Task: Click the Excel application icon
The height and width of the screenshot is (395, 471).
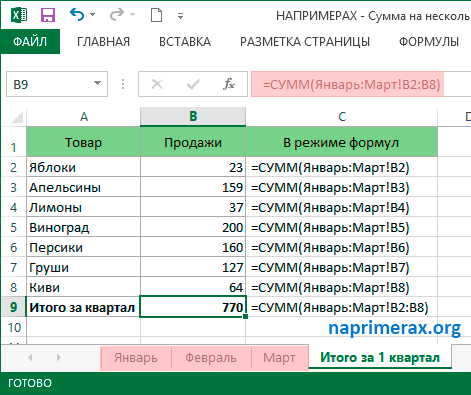Action: click(19, 15)
